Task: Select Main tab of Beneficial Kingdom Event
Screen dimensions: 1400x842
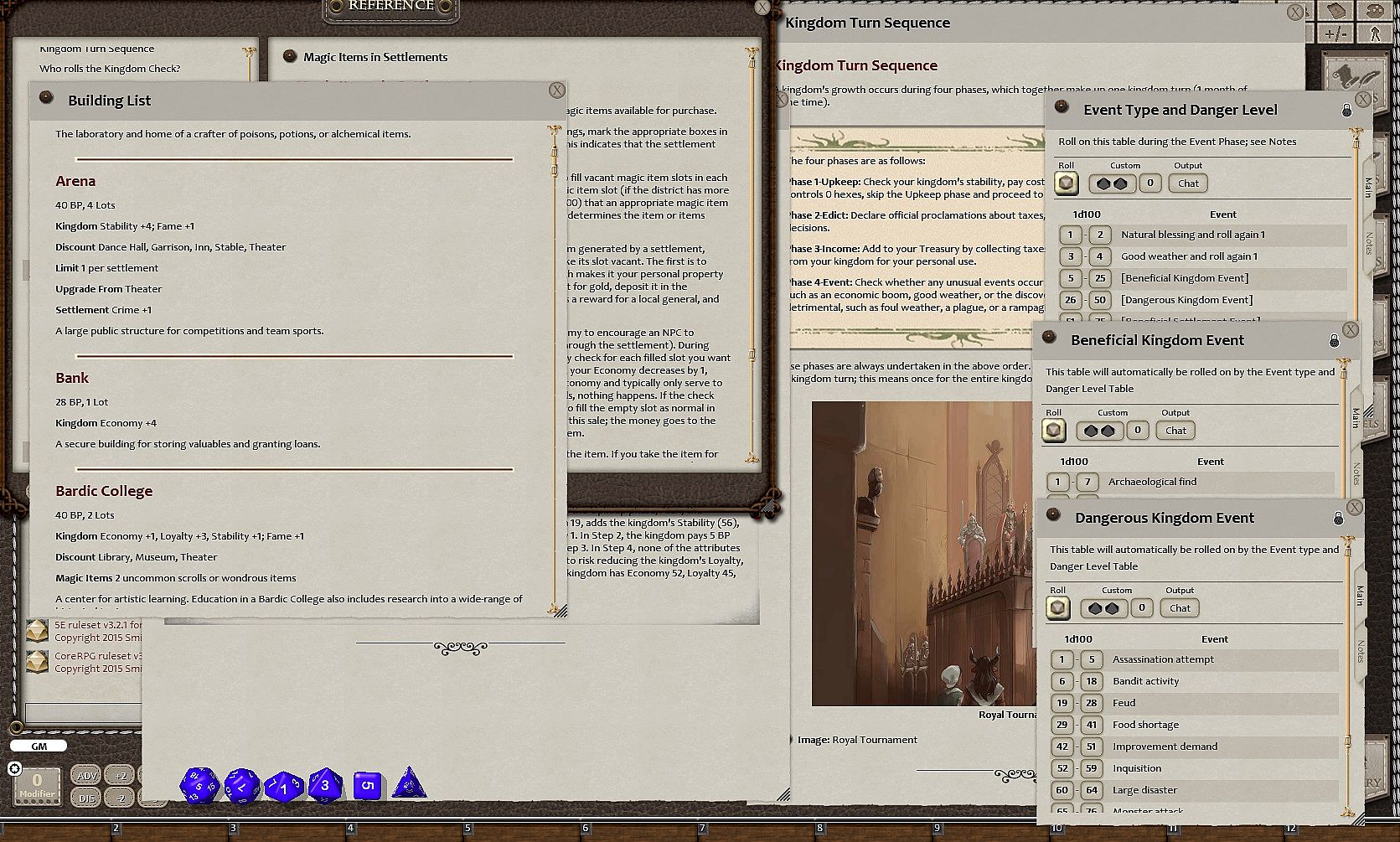Action: (x=1356, y=417)
